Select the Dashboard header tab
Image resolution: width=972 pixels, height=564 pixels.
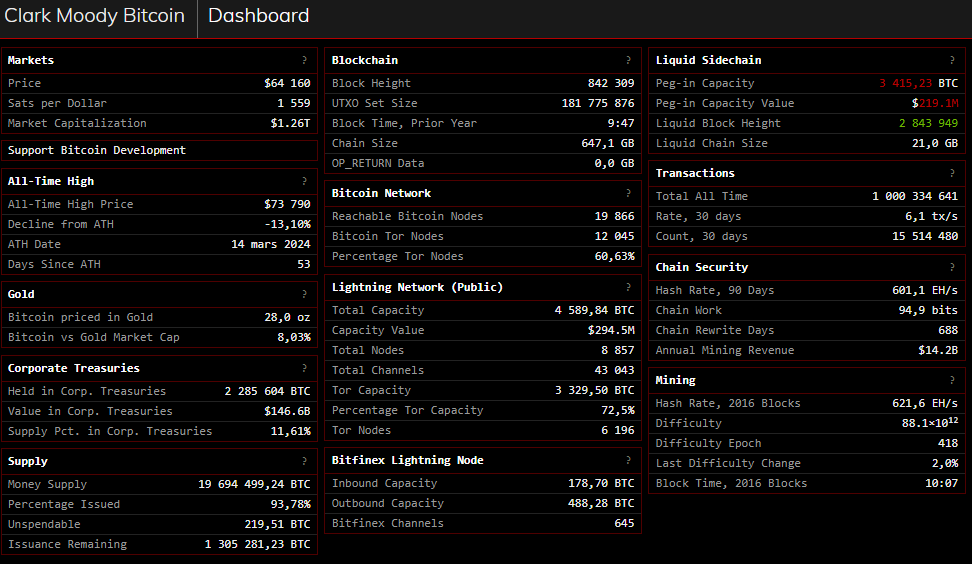coord(258,16)
